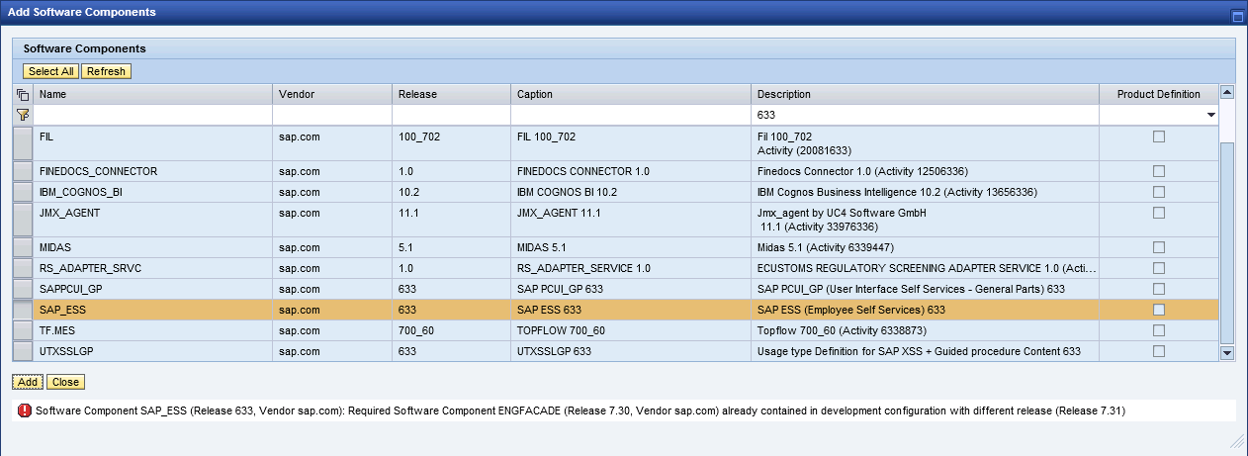Click the RS_ADAPTER_SRVC name cell
1248x456 pixels.
[x=153, y=268]
